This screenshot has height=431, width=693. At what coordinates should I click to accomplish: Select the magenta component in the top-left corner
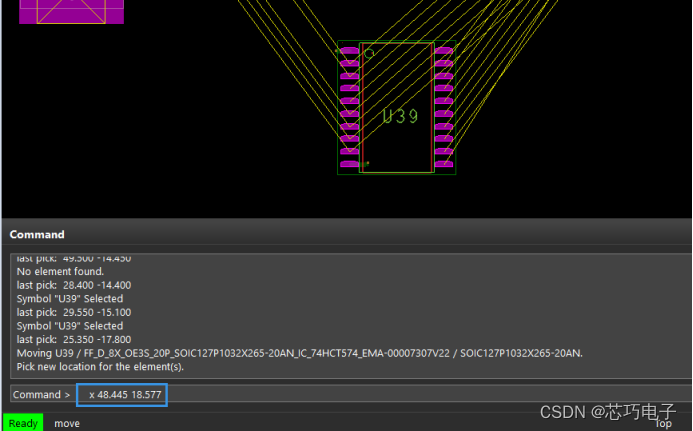(71, 10)
